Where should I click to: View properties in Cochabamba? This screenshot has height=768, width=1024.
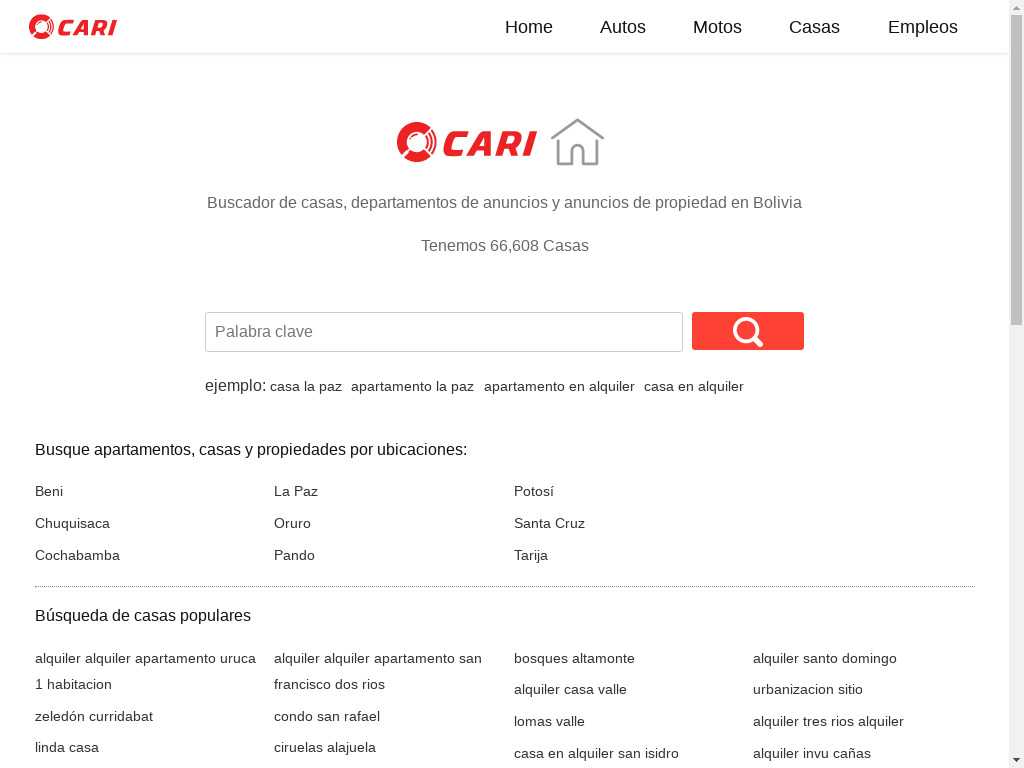click(x=77, y=555)
